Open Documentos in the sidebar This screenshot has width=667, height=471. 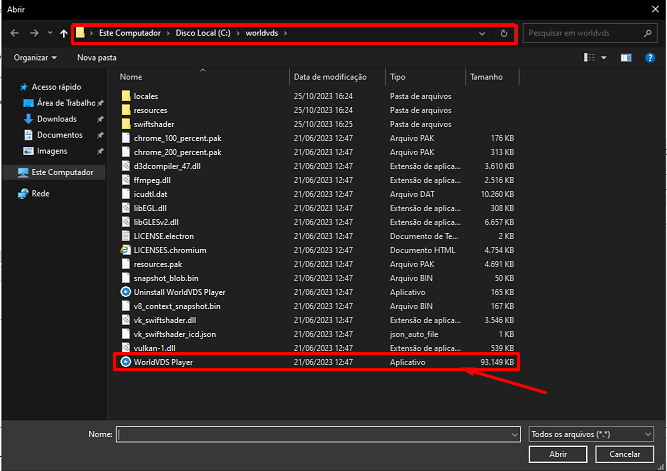click(x=60, y=135)
